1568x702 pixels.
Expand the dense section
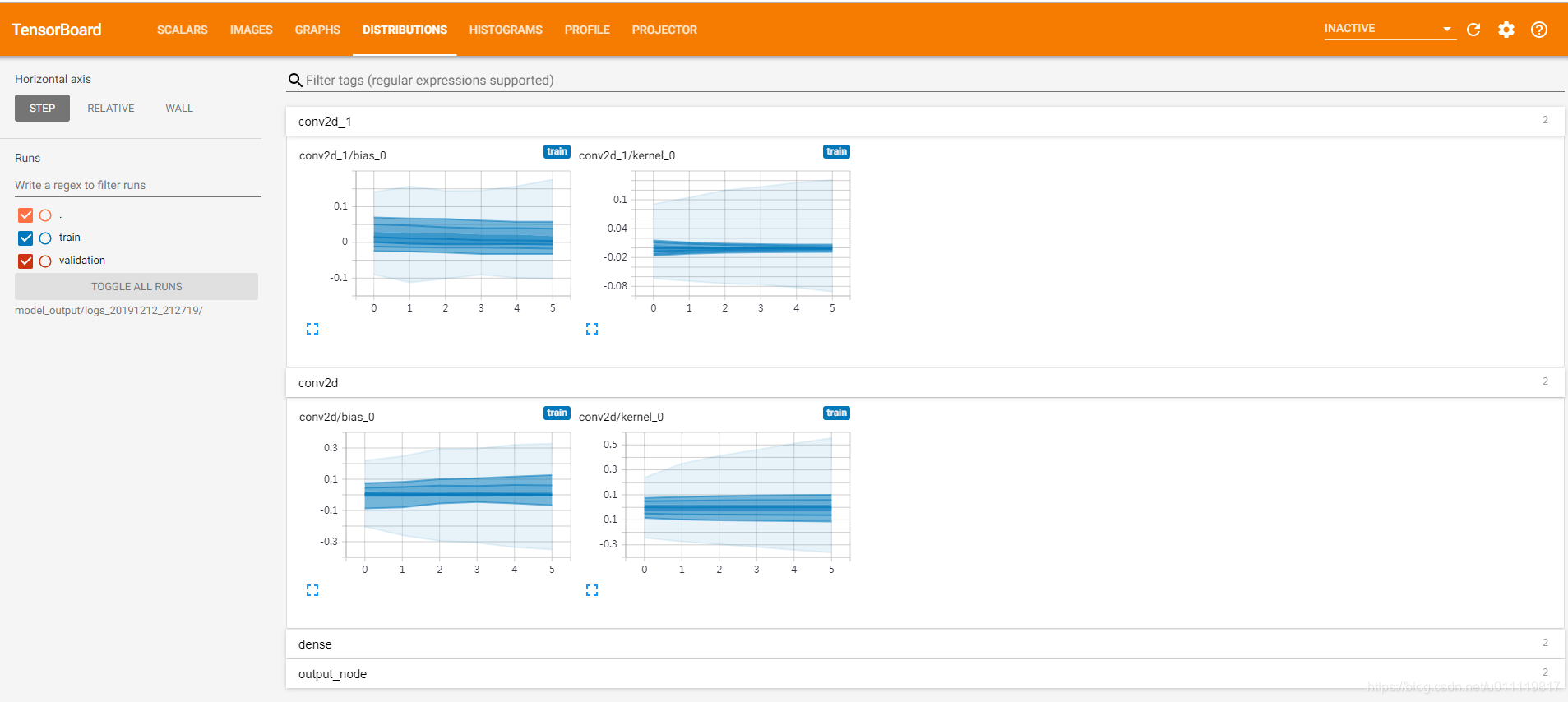(925, 644)
